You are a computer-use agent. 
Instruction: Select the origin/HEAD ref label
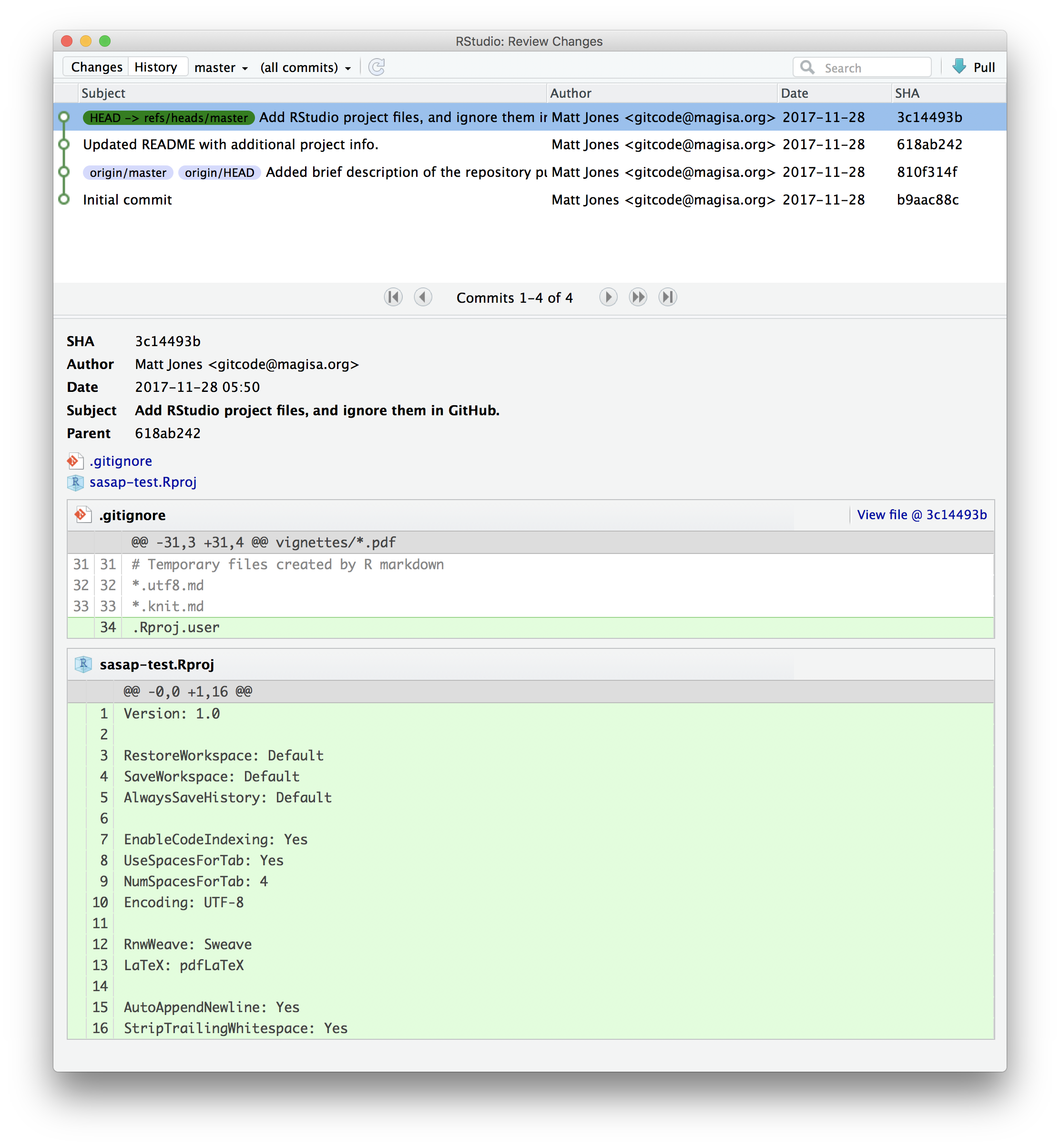(x=220, y=173)
